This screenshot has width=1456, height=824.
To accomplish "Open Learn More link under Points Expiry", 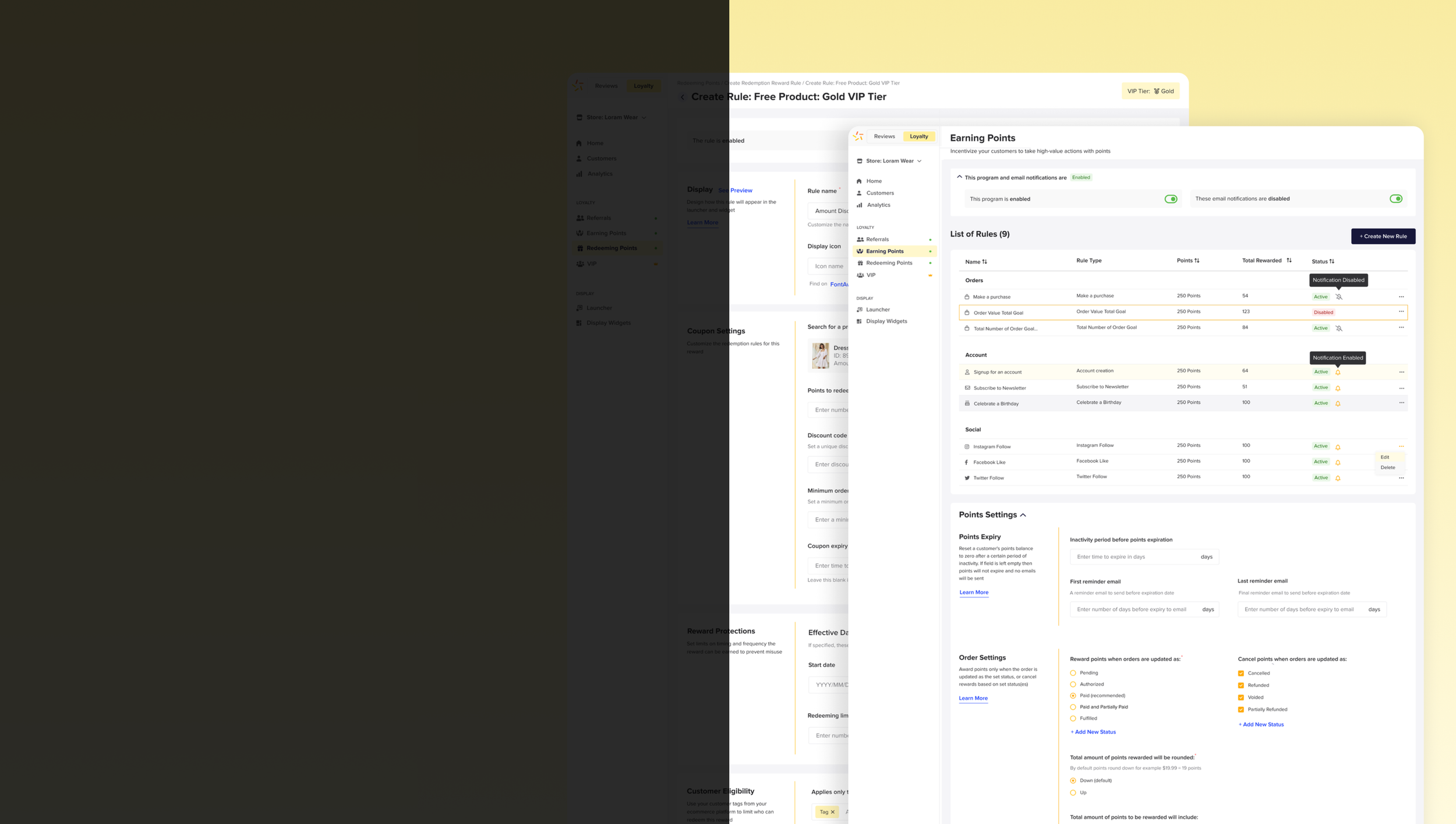I will [x=974, y=592].
